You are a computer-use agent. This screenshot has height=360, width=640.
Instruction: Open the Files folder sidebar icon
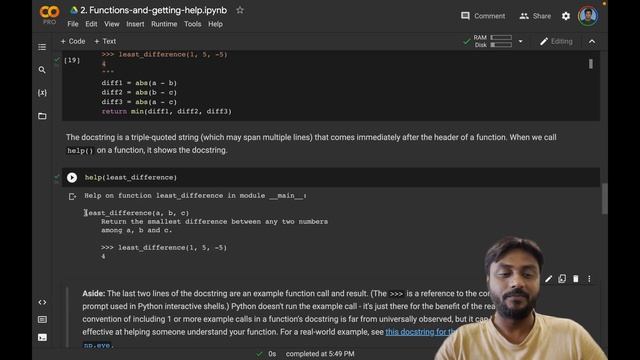(x=42, y=116)
